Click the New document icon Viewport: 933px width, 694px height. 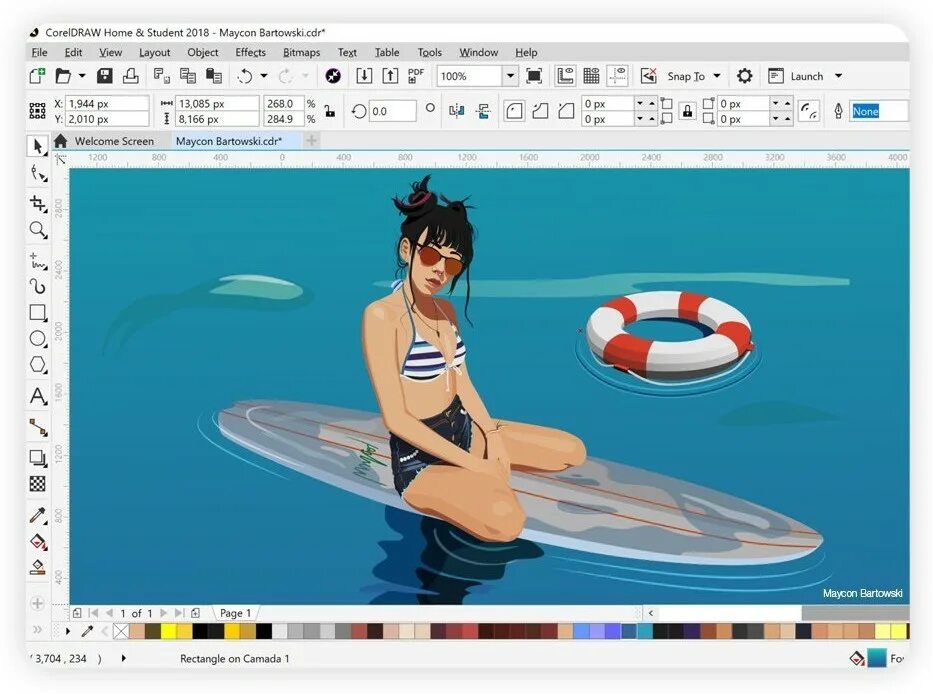click(37, 76)
